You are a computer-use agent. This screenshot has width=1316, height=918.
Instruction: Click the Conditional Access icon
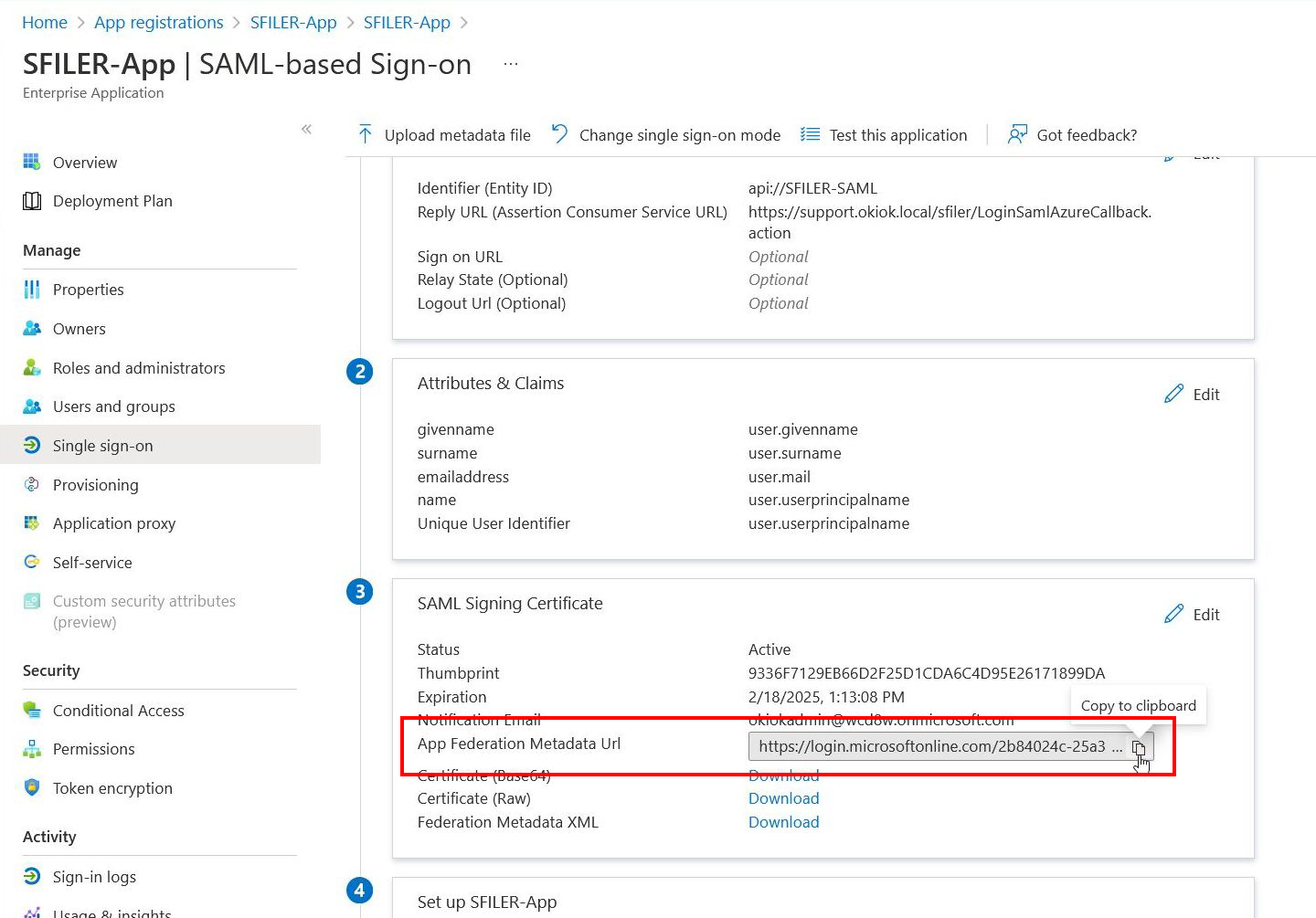pyautogui.click(x=32, y=711)
